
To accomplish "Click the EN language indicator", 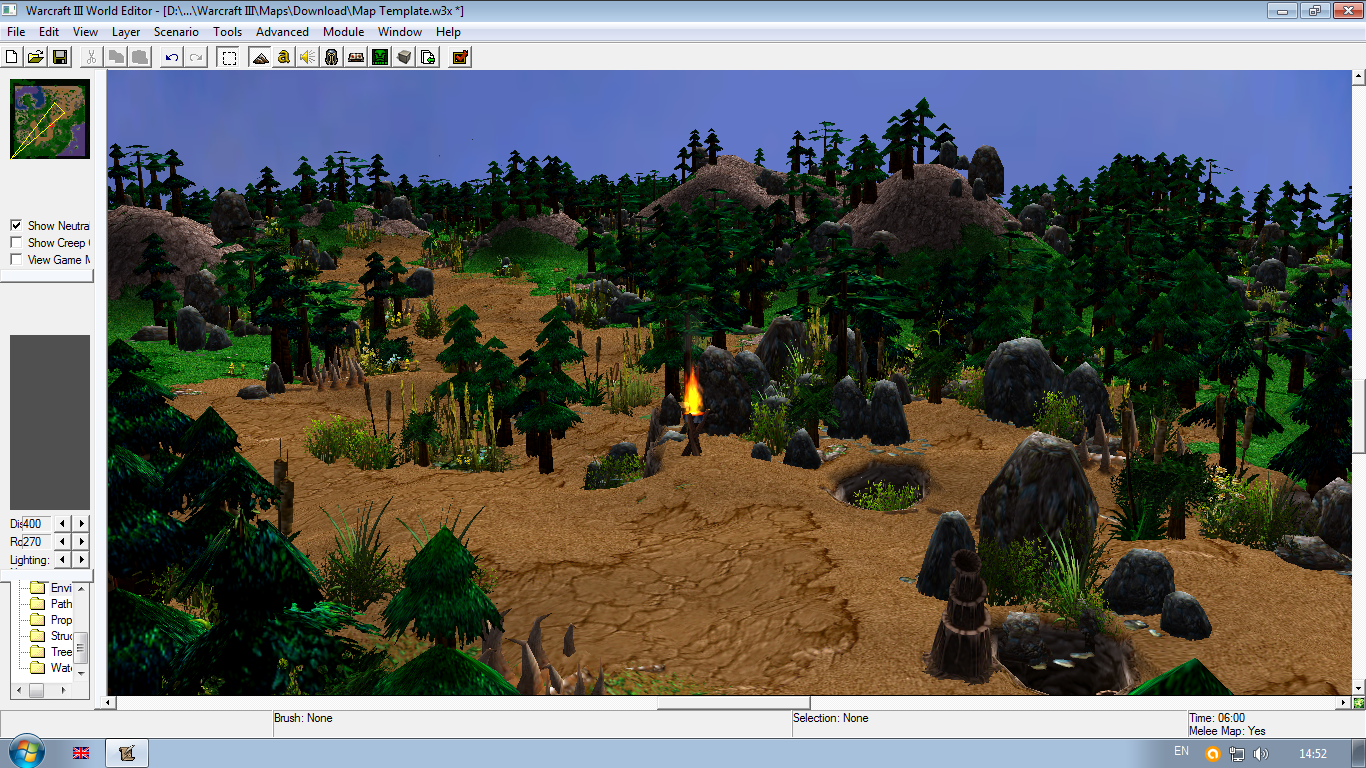I will 1181,752.
